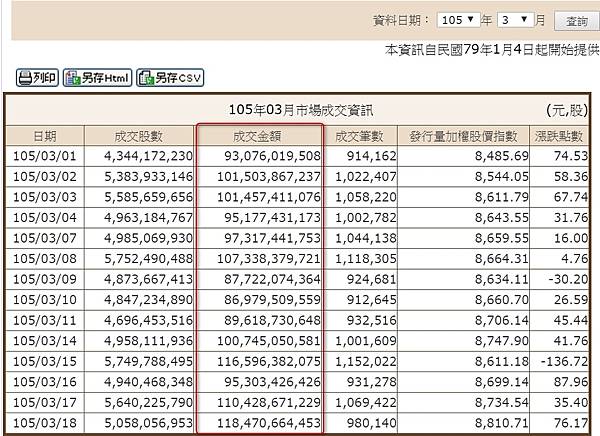Click the 列印 print button
Viewport: 600px width, 436px height.
pyautogui.click(x=37, y=78)
